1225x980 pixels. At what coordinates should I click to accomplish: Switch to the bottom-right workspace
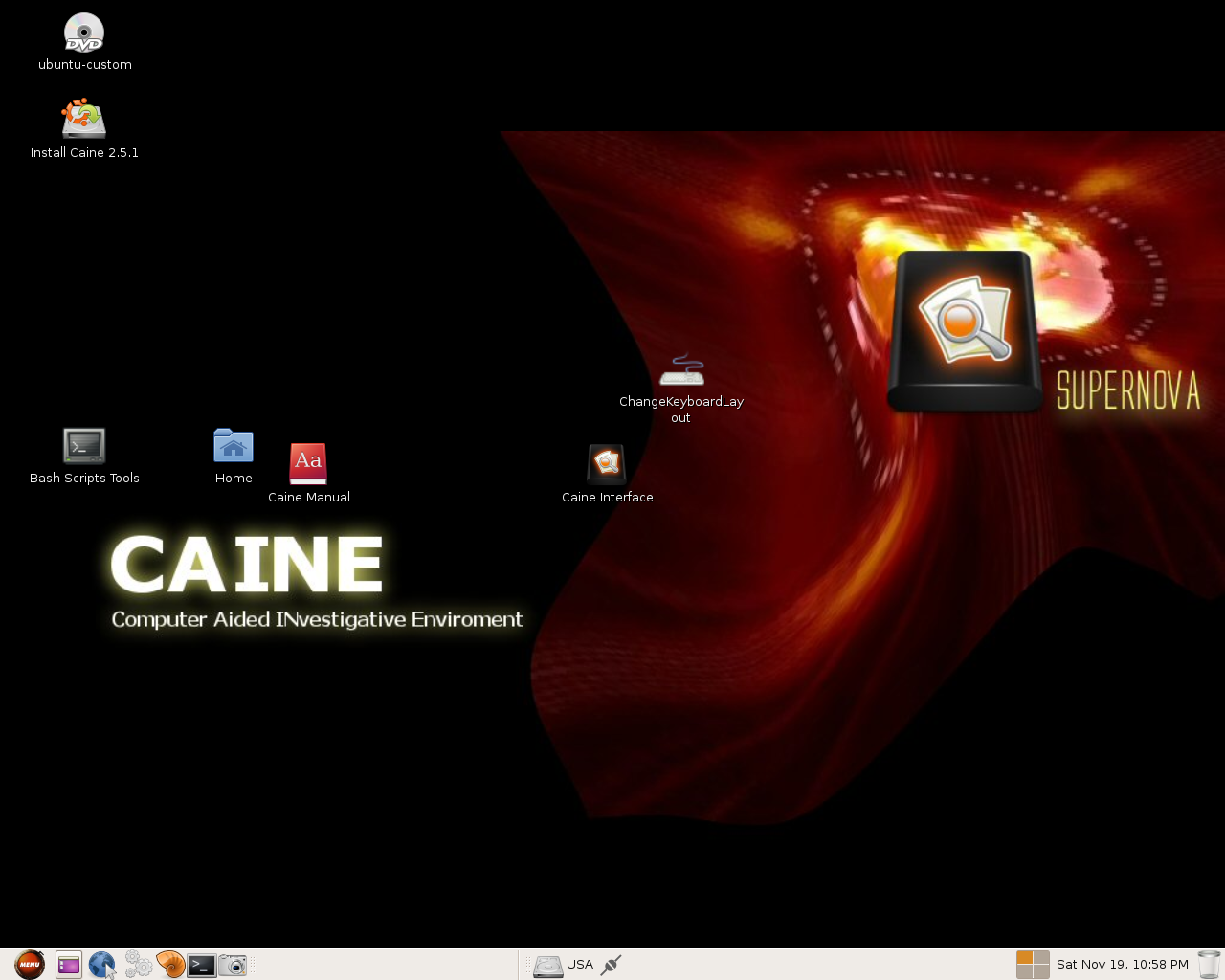point(1041,972)
